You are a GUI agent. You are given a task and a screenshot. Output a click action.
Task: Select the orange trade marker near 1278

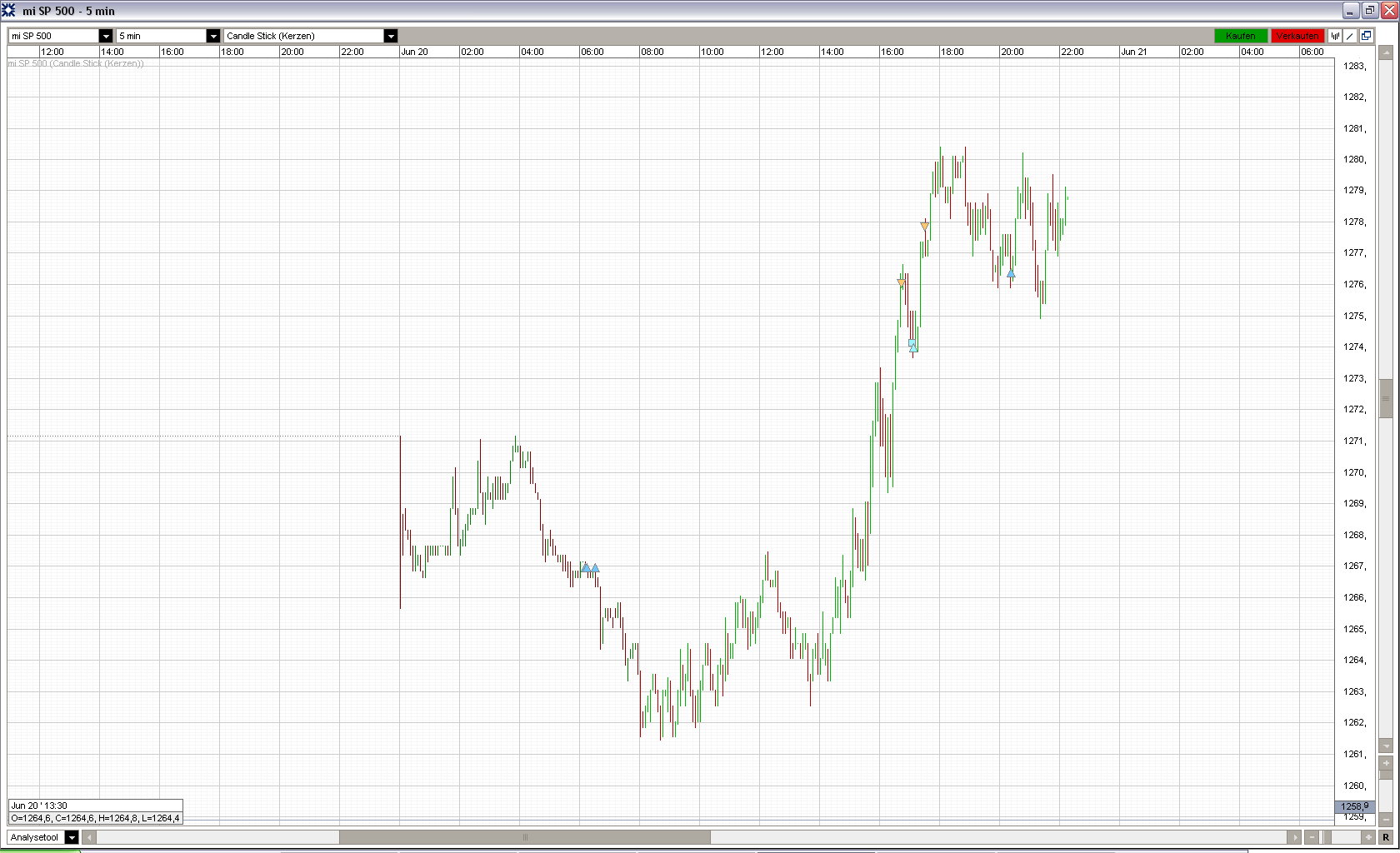click(x=924, y=227)
